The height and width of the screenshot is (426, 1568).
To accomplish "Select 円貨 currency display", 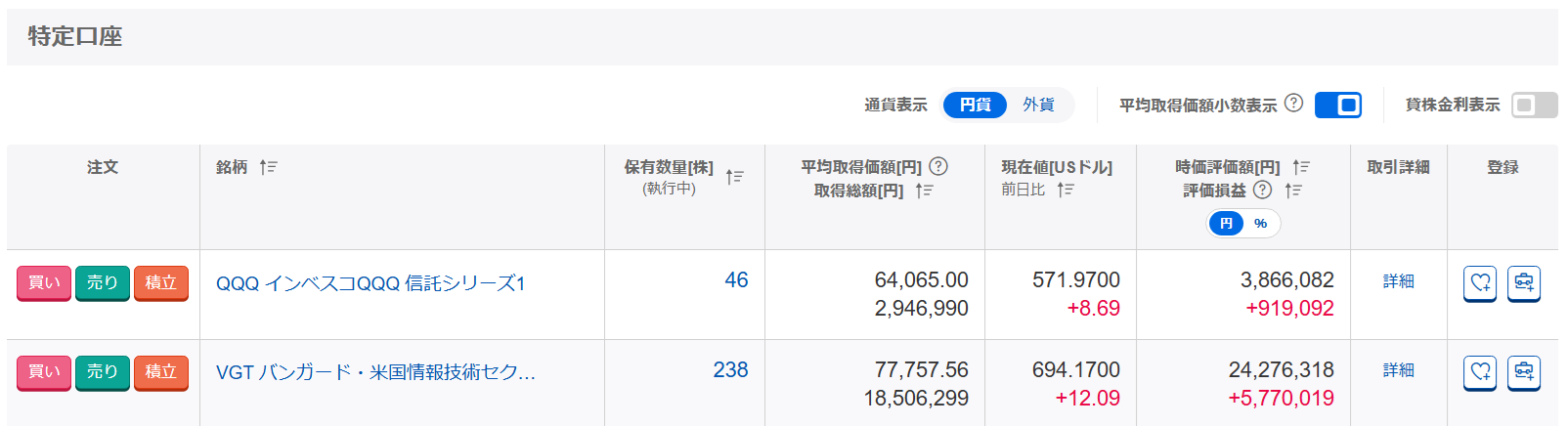I will click(975, 105).
